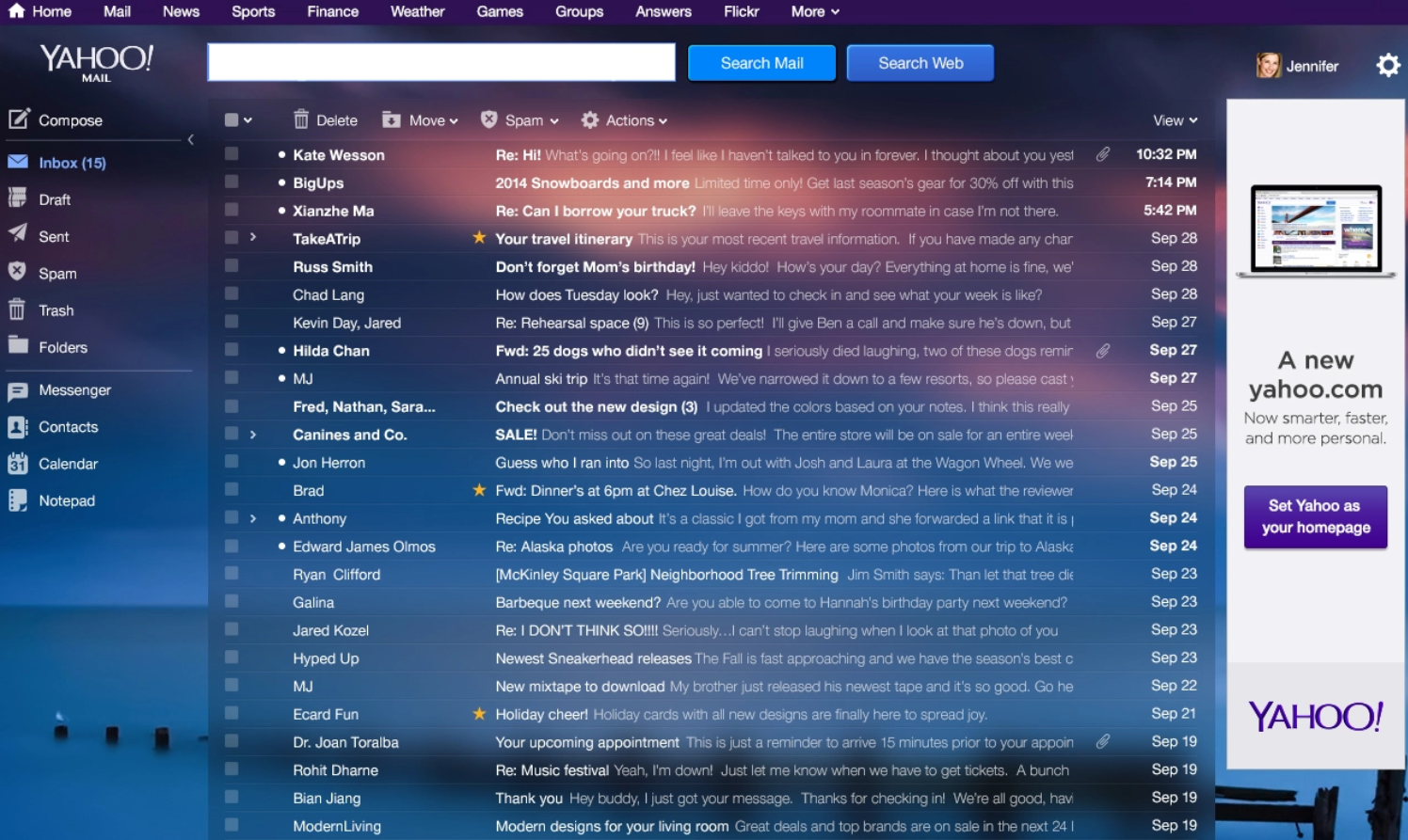Open settings gear icon near Jennifer
This screenshot has height=840, width=1408.
click(x=1388, y=65)
